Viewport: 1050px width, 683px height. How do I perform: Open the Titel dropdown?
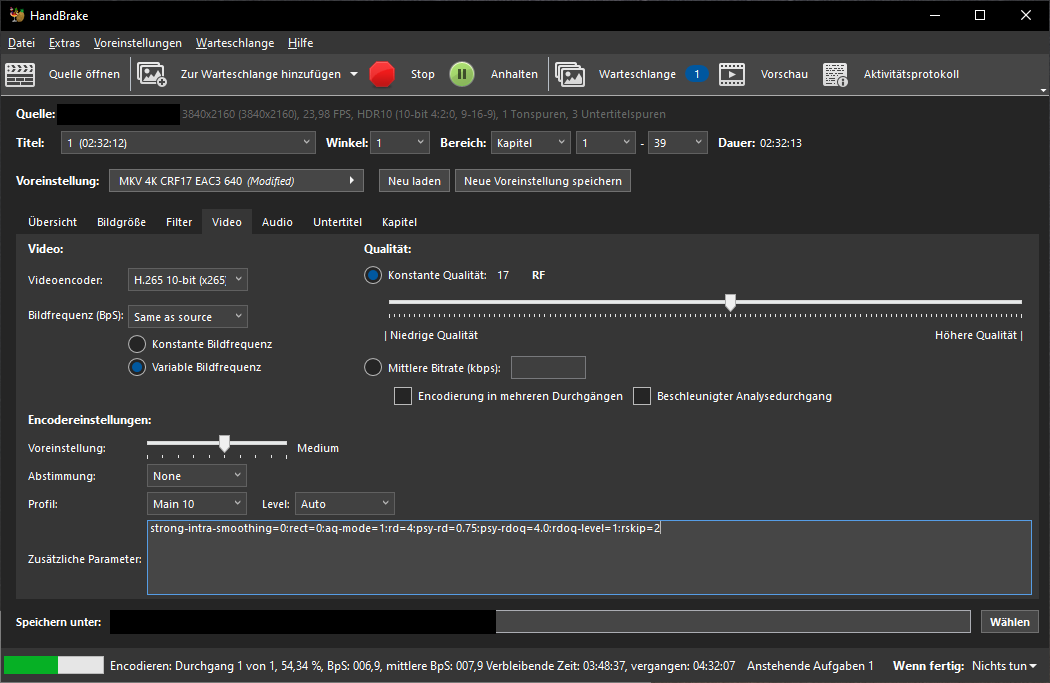[188, 143]
